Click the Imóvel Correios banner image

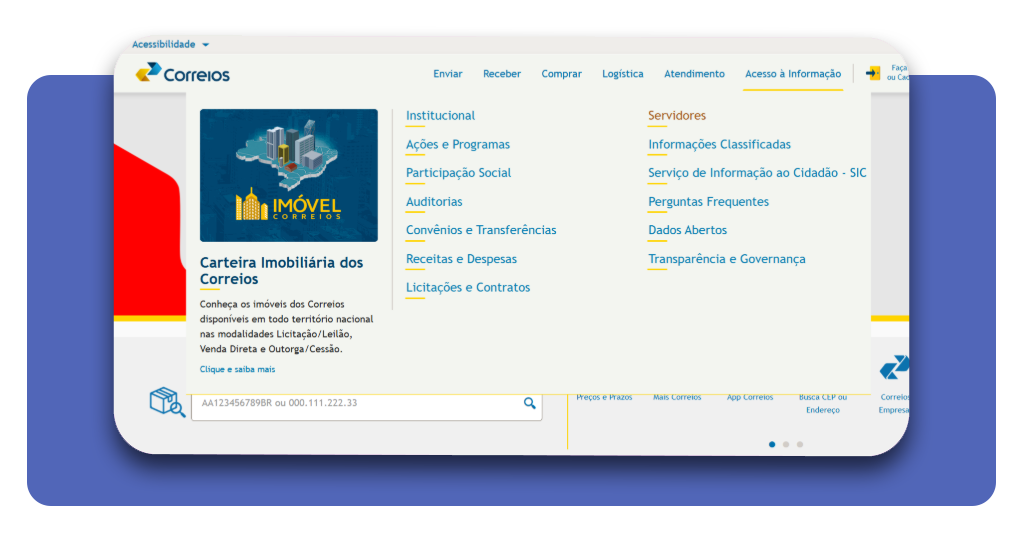pos(289,175)
